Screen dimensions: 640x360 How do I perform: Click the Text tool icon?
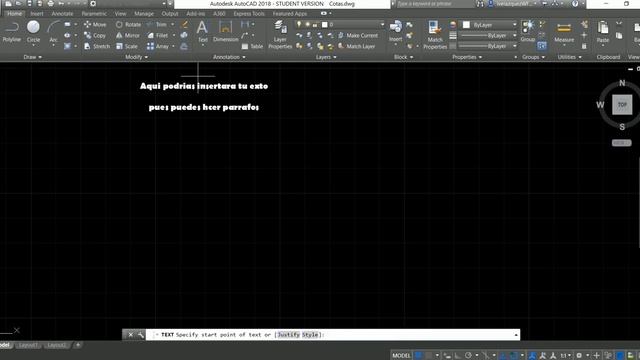coord(202,28)
